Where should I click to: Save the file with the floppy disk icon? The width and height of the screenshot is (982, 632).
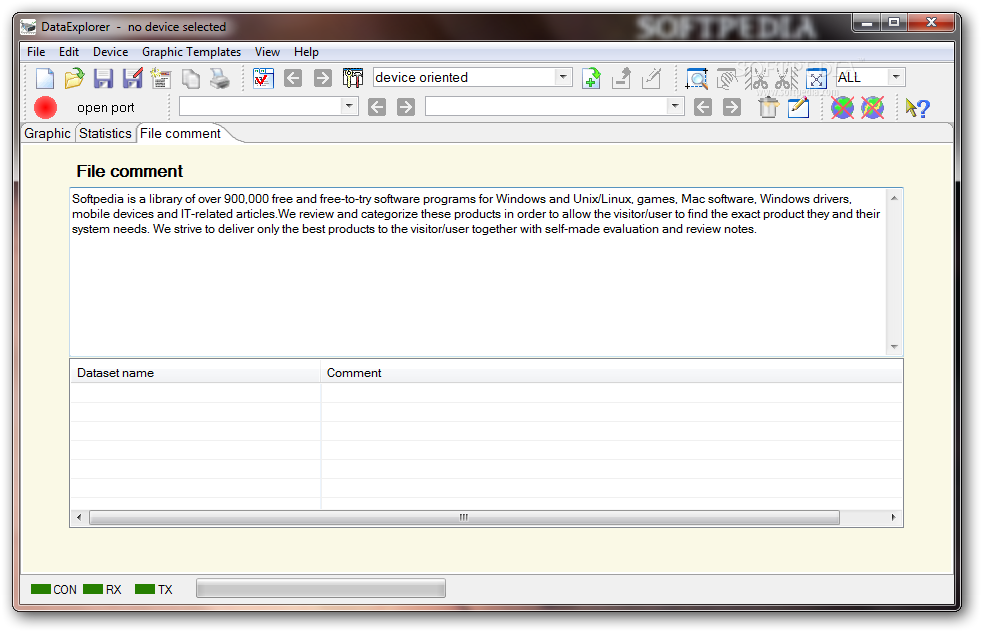[103, 78]
